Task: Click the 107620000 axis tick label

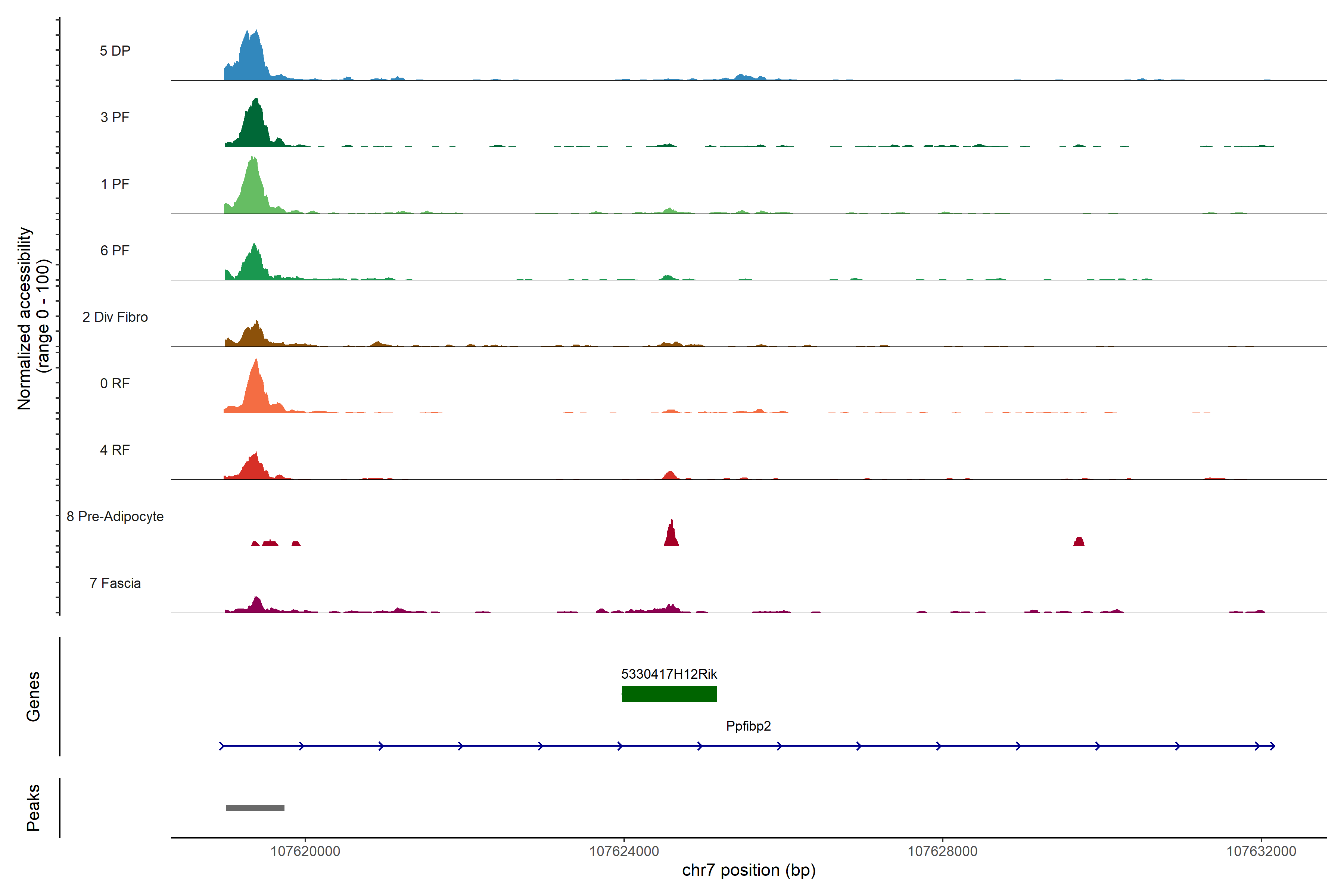Action: tap(305, 852)
